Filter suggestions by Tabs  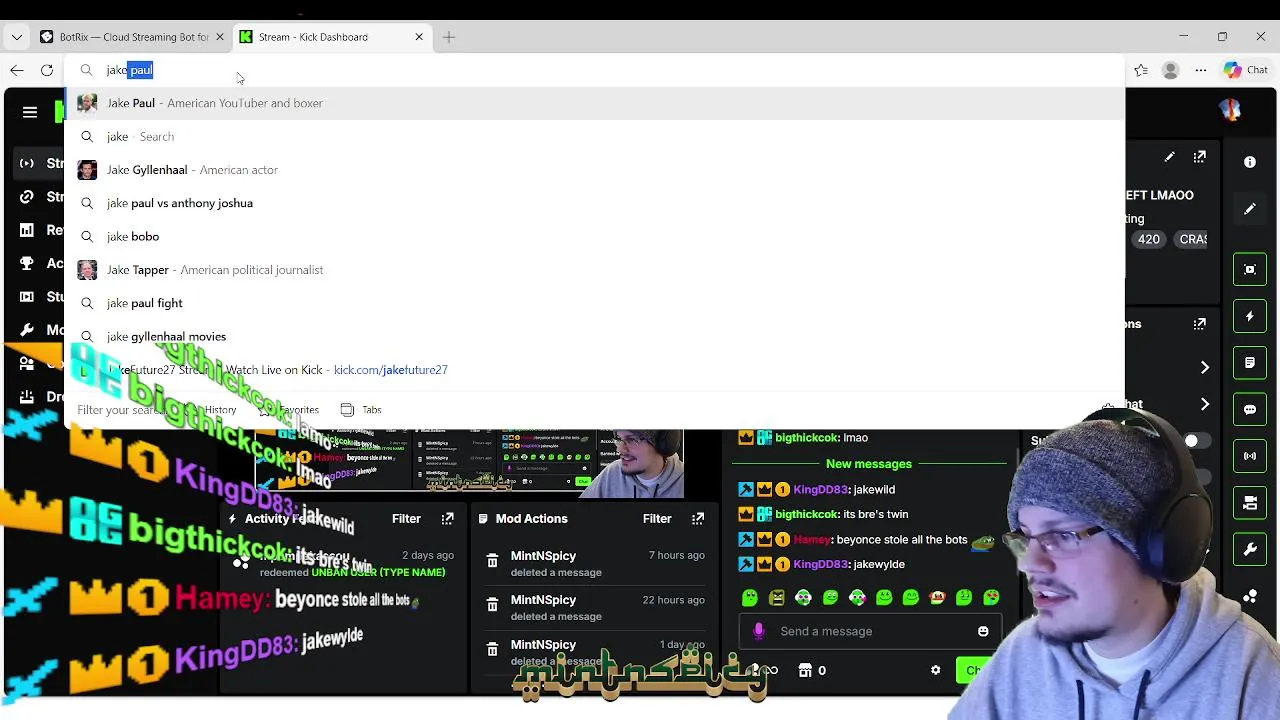pyautogui.click(x=362, y=410)
